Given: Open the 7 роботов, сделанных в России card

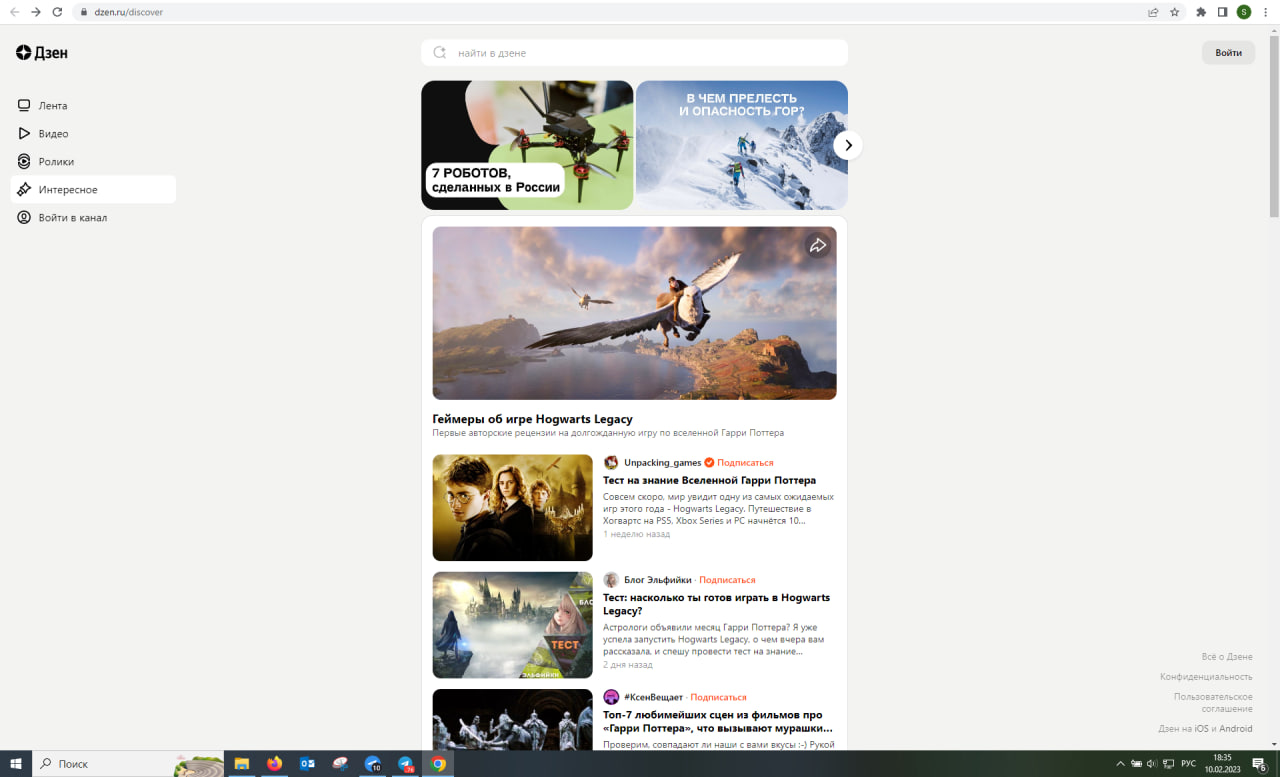Looking at the screenshot, I should click(527, 145).
